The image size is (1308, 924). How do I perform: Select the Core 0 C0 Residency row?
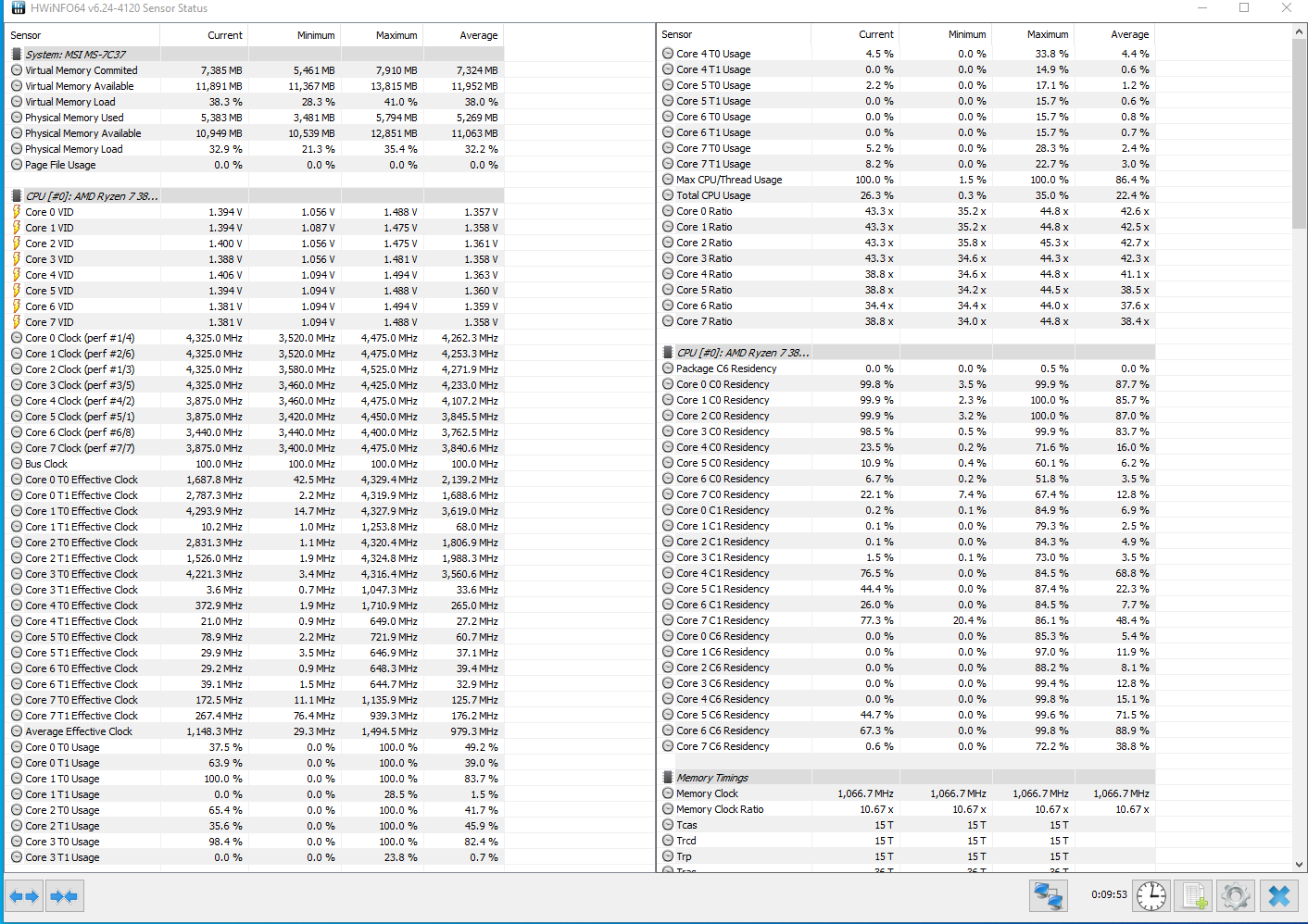click(x=907, y=384)
